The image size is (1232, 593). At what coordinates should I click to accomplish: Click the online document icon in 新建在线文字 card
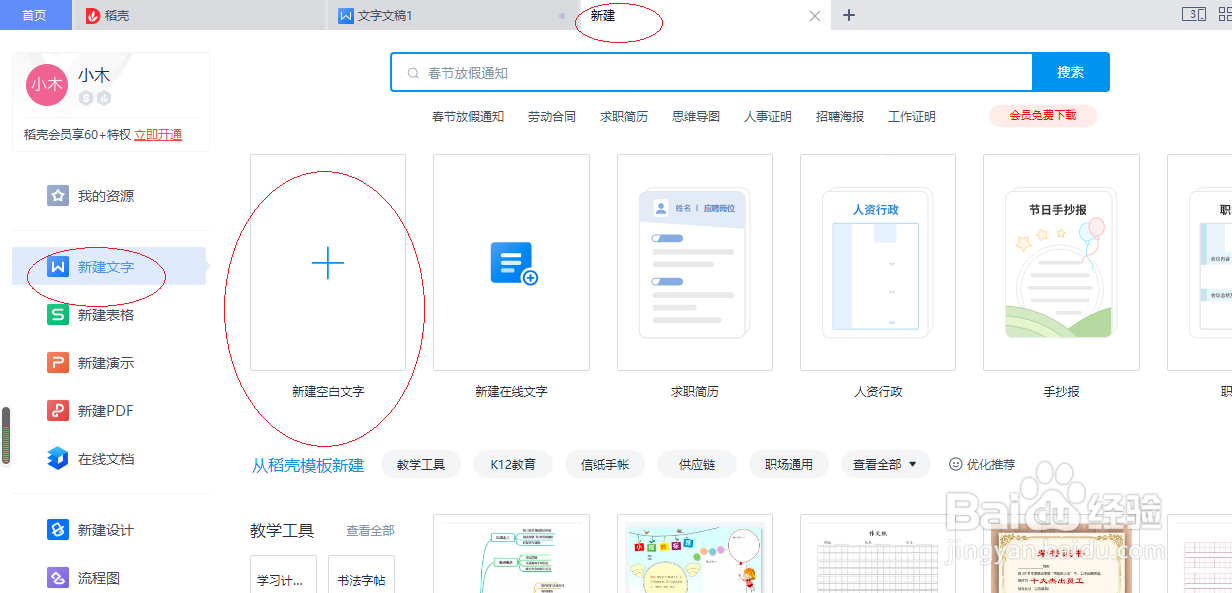click(x=514, y=263)
